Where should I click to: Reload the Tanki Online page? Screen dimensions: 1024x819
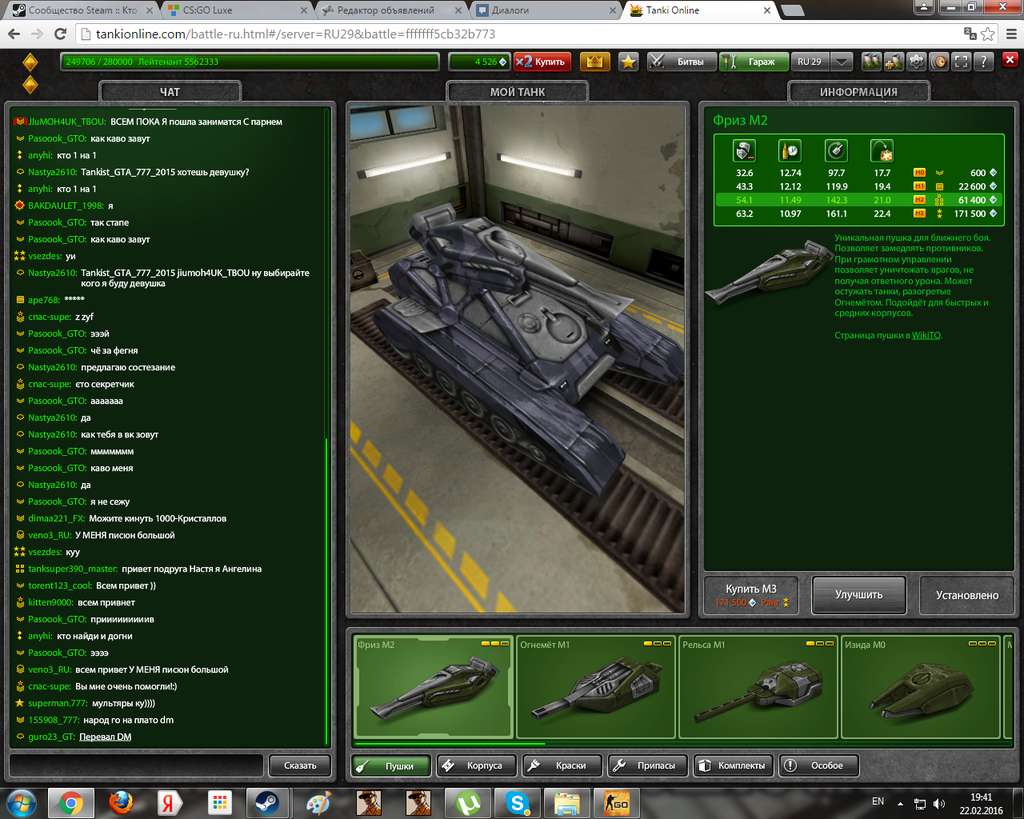pyautogui.click(x=60, y=34)
